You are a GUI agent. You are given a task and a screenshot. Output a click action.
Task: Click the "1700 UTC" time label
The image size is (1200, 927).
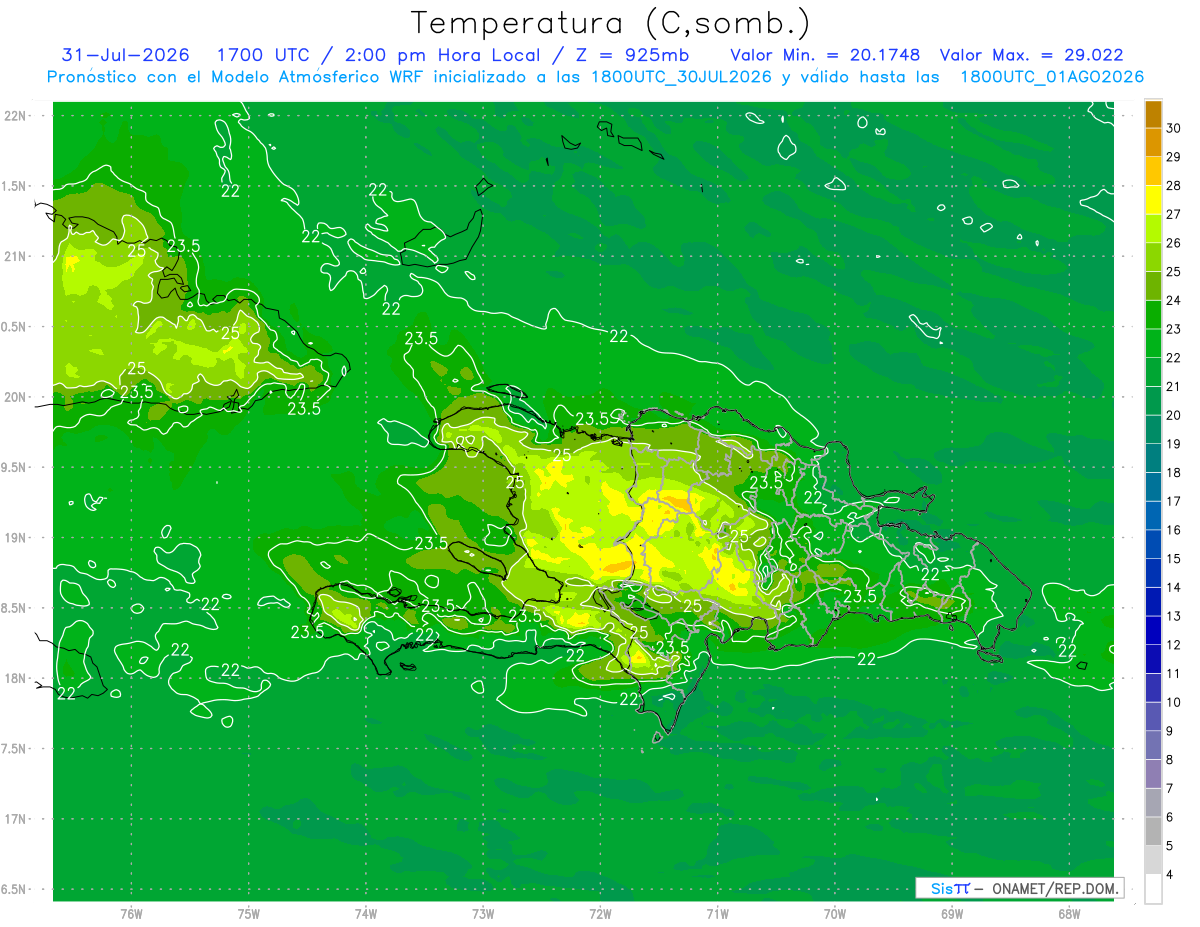click(x=264, y=55)
